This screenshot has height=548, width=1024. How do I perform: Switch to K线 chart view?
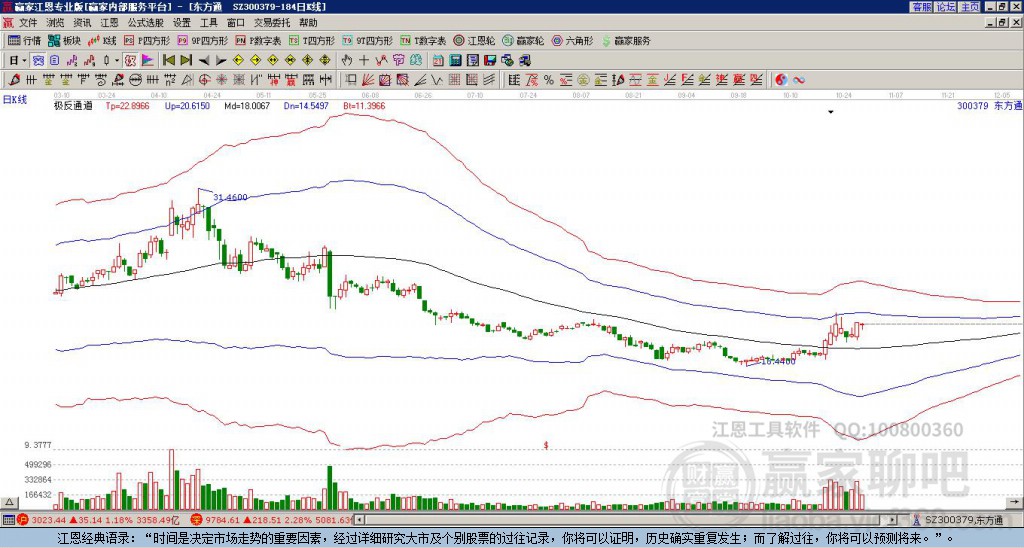(x=102, y=40)
